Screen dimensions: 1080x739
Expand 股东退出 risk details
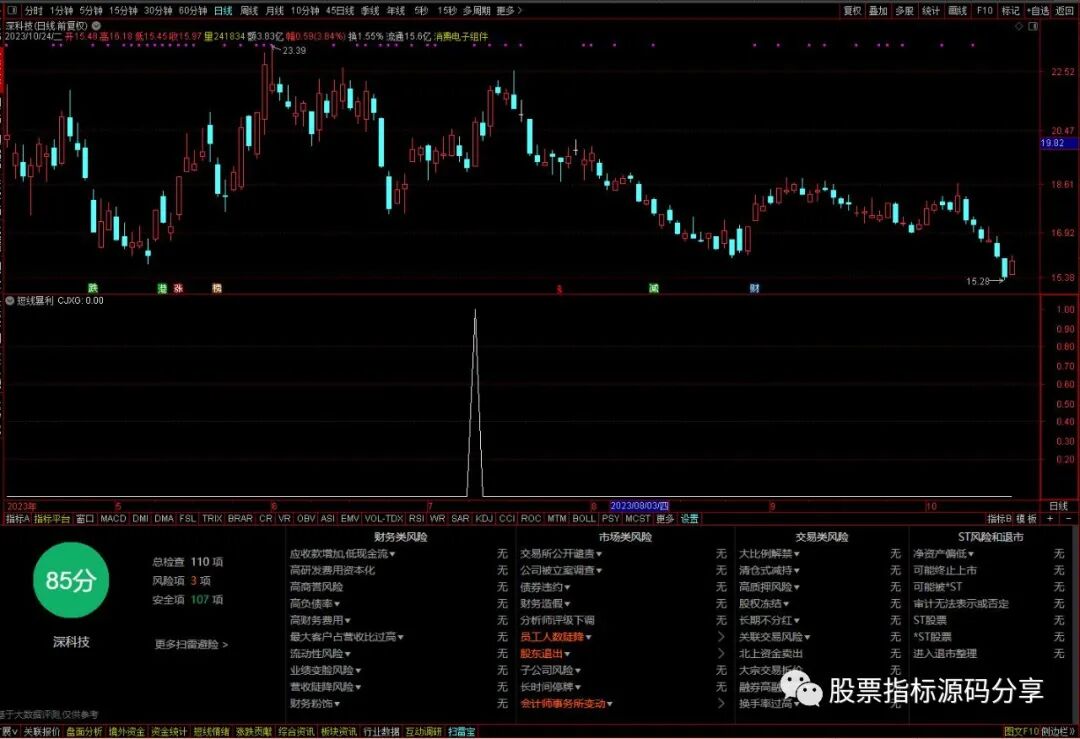[x=545, y=654]
